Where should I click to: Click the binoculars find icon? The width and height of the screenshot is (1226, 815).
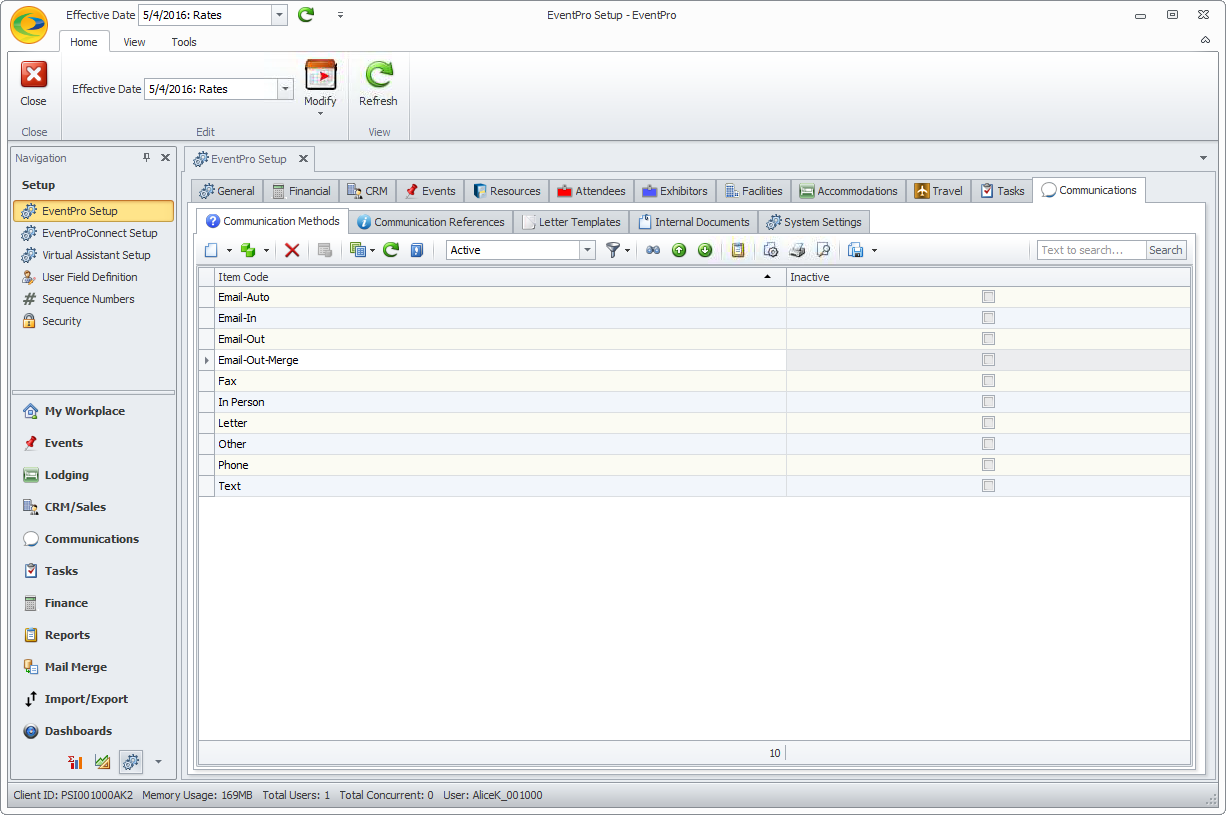click(x=653, y=250)
